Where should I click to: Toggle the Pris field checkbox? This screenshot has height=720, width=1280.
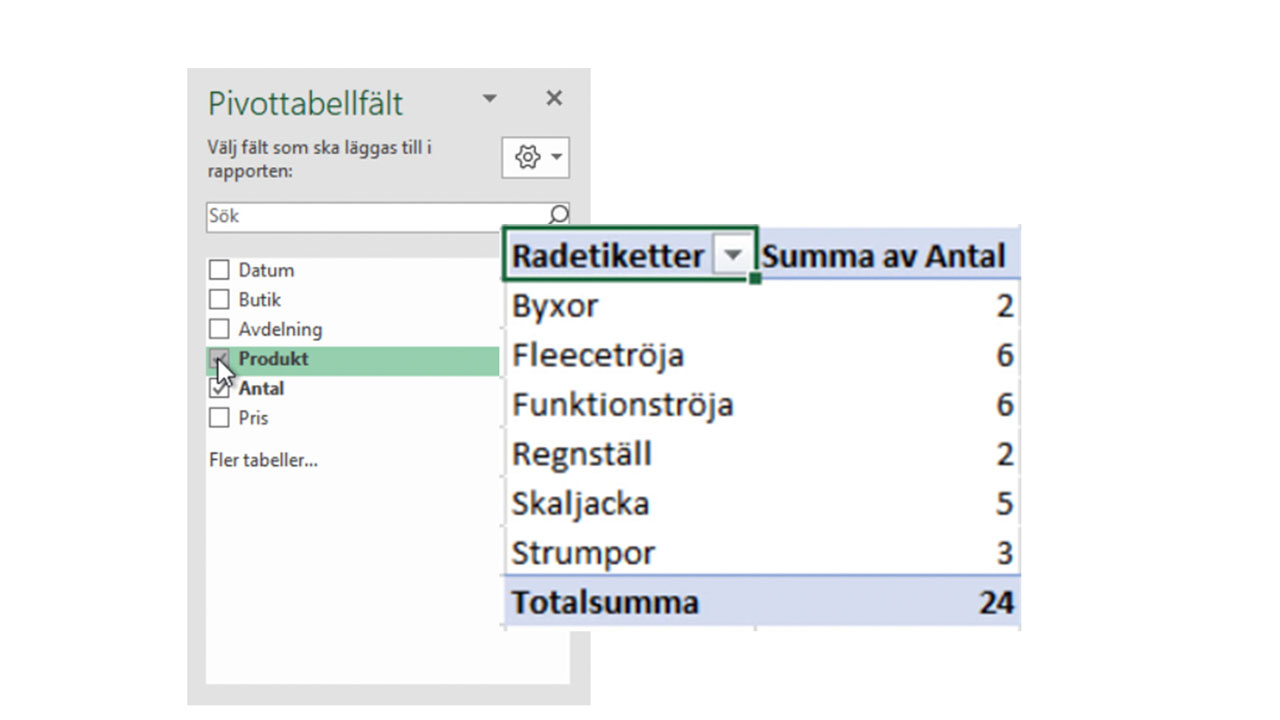(219, 418)
